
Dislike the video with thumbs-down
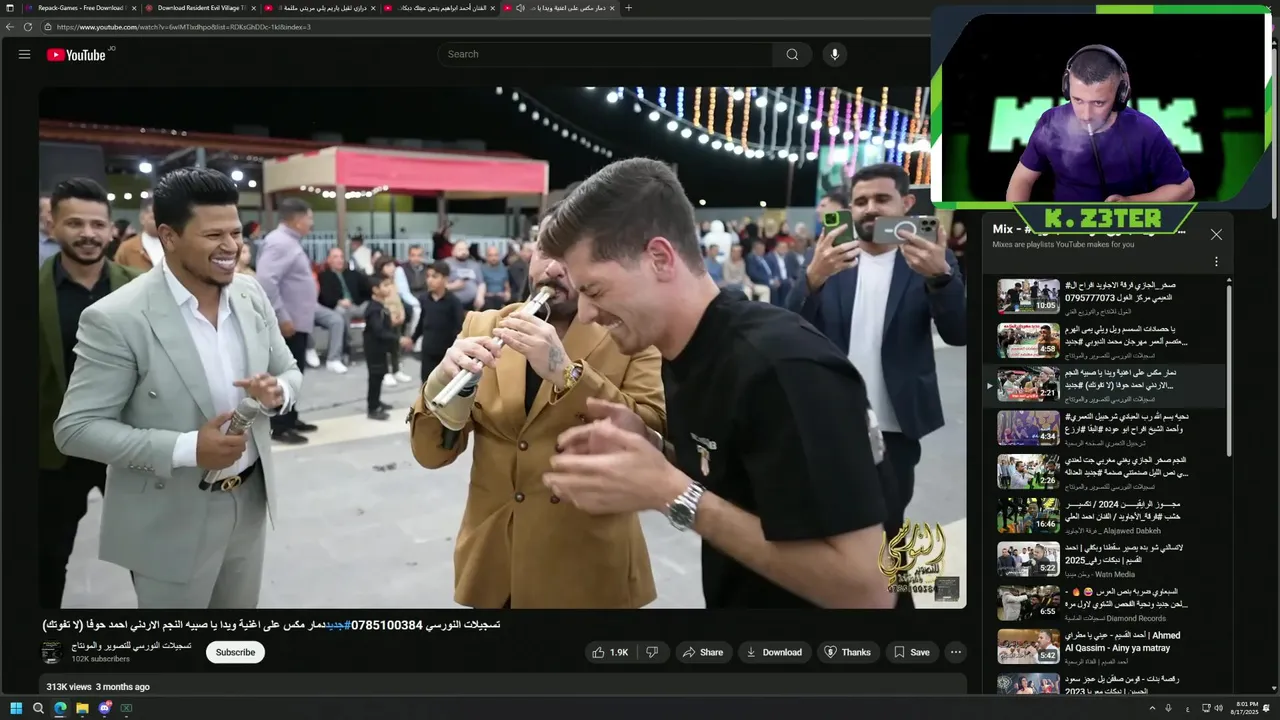pos(652,652)
